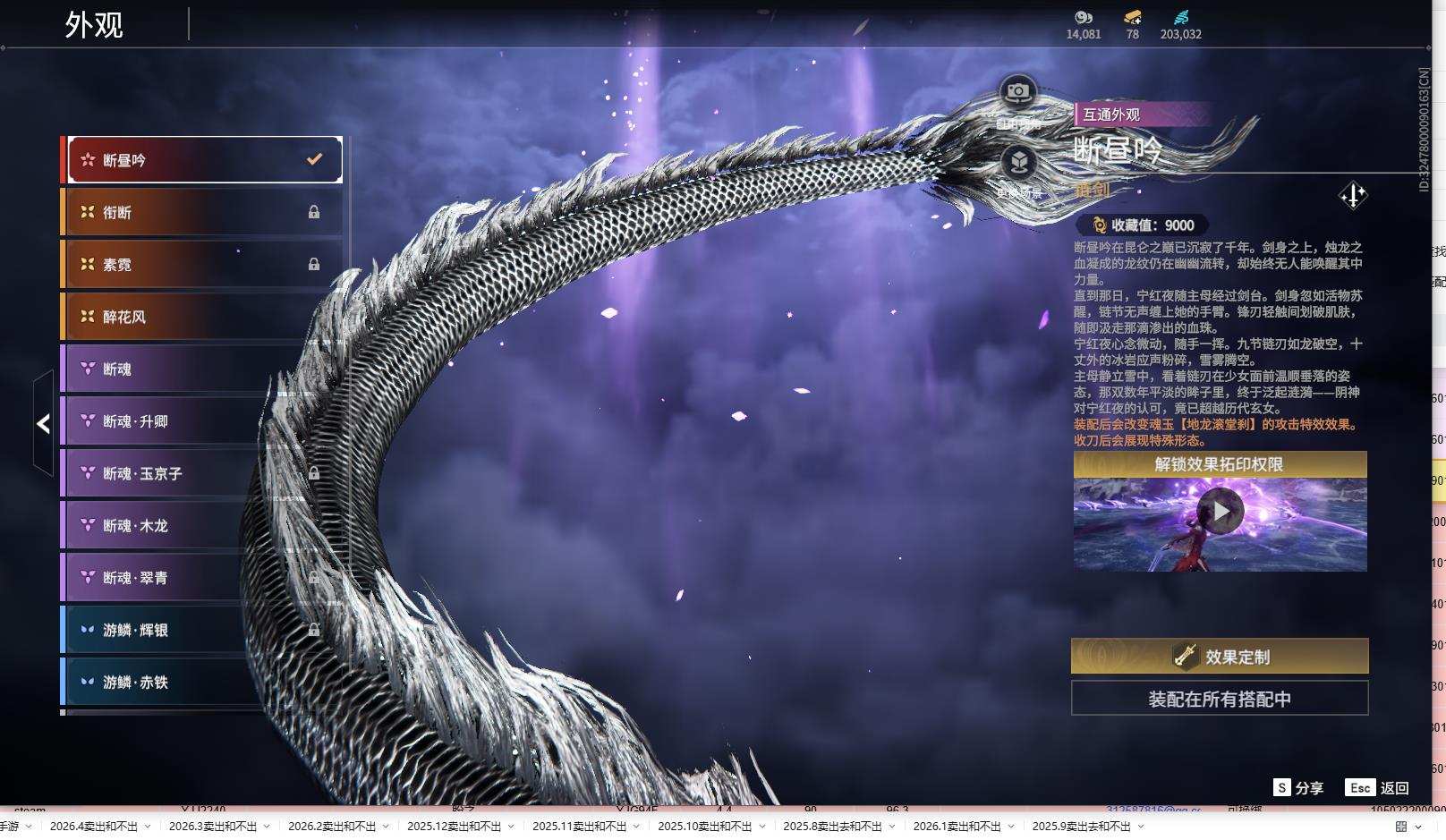Click the gold ticket currency icon
Image resolution: width=1446 pixels, height=840 pixels.
point(1132,17)
